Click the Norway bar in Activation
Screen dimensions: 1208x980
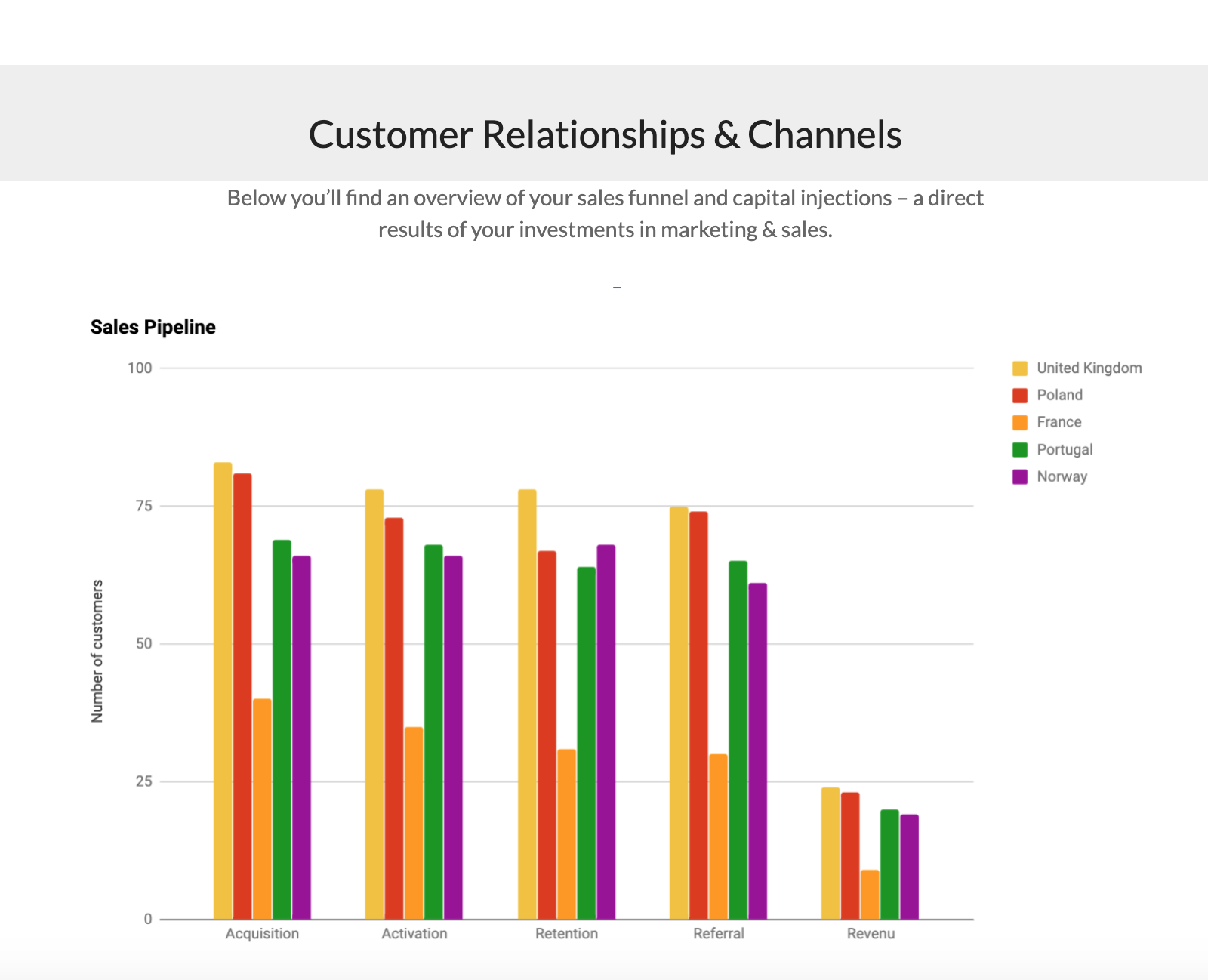pyautogui.click(x=453, y=738)
